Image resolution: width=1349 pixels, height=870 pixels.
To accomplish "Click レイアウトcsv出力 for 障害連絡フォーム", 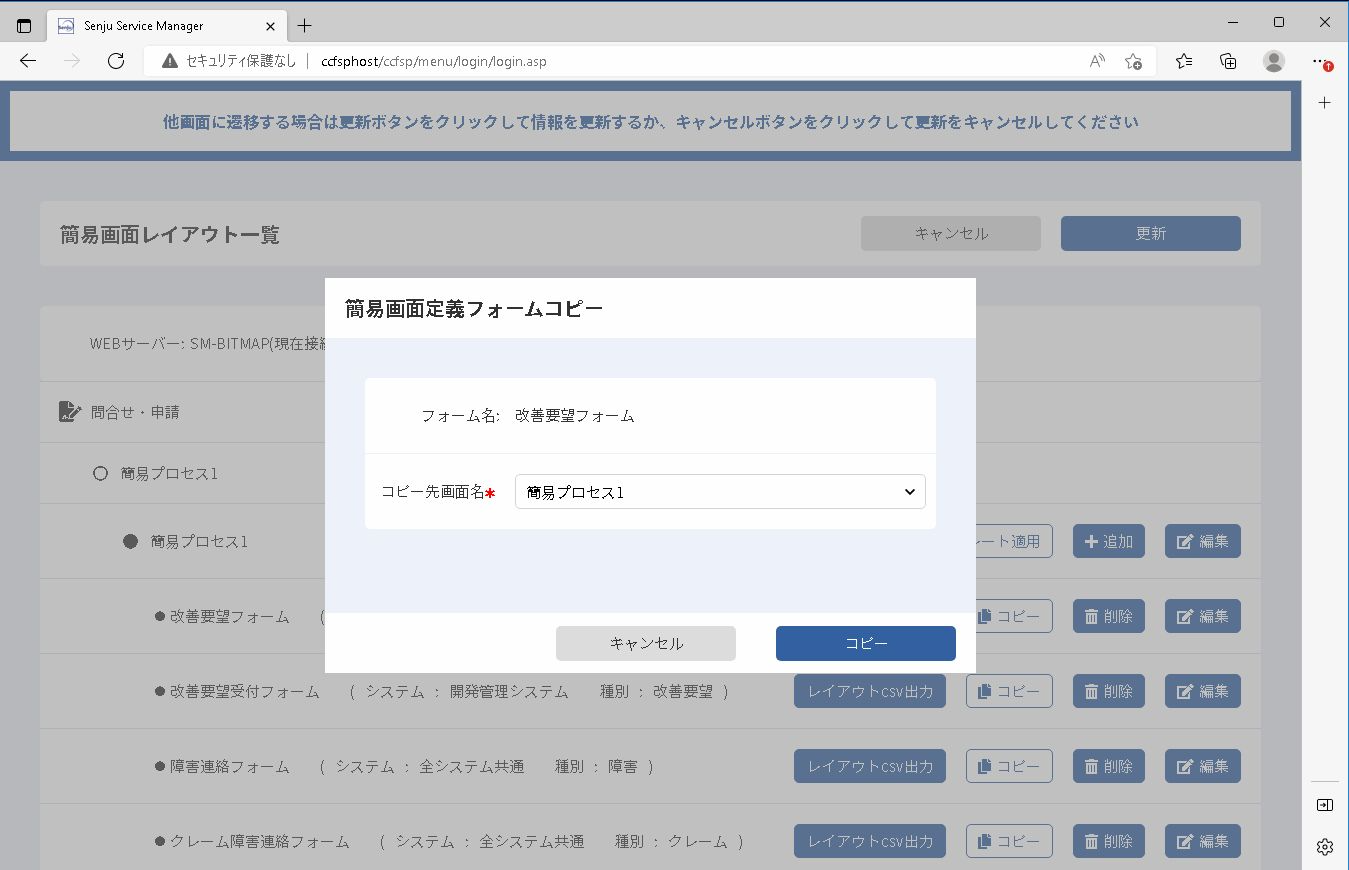I will (x=870, y=766).
